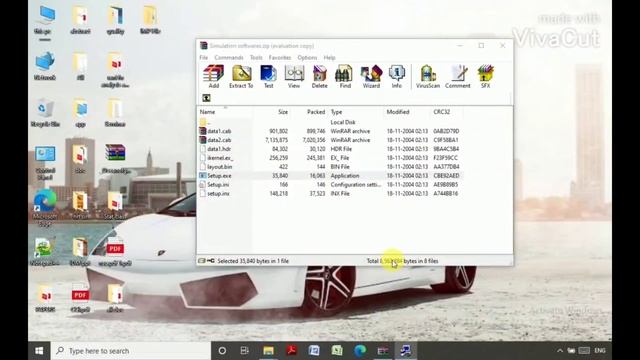
Task: Select Setup.exe in the file list
Action: [331, 176]
